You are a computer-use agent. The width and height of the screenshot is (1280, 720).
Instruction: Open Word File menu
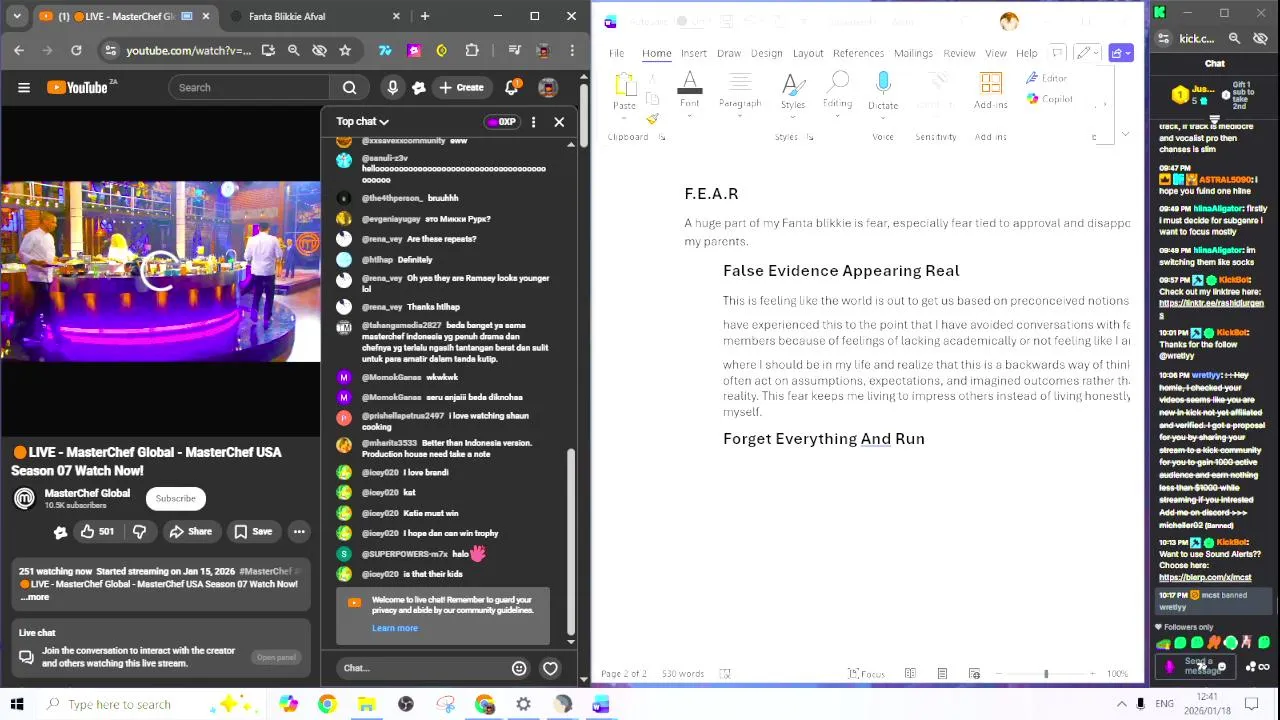pos(617,53)
